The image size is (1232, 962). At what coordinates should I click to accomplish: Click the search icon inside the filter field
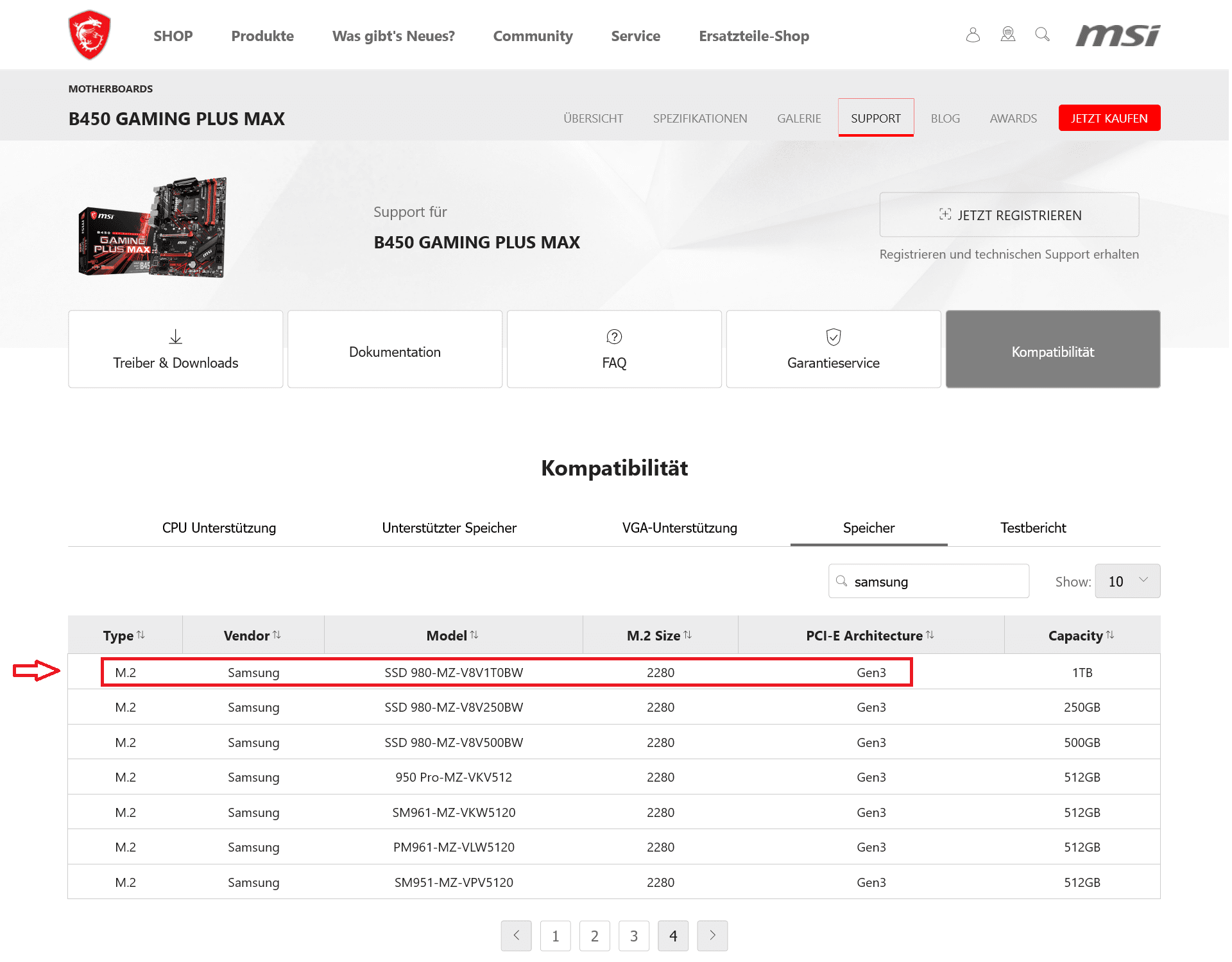(841, 581)
